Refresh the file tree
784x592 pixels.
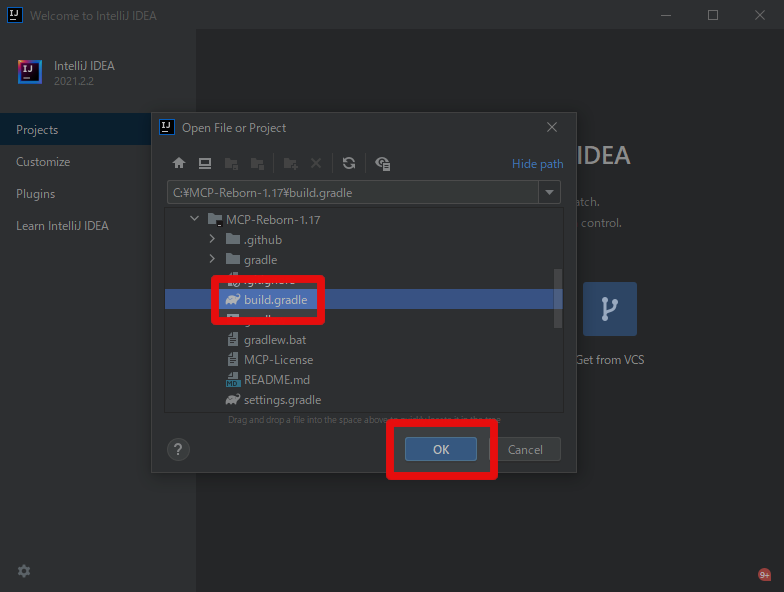pos(349,163)
